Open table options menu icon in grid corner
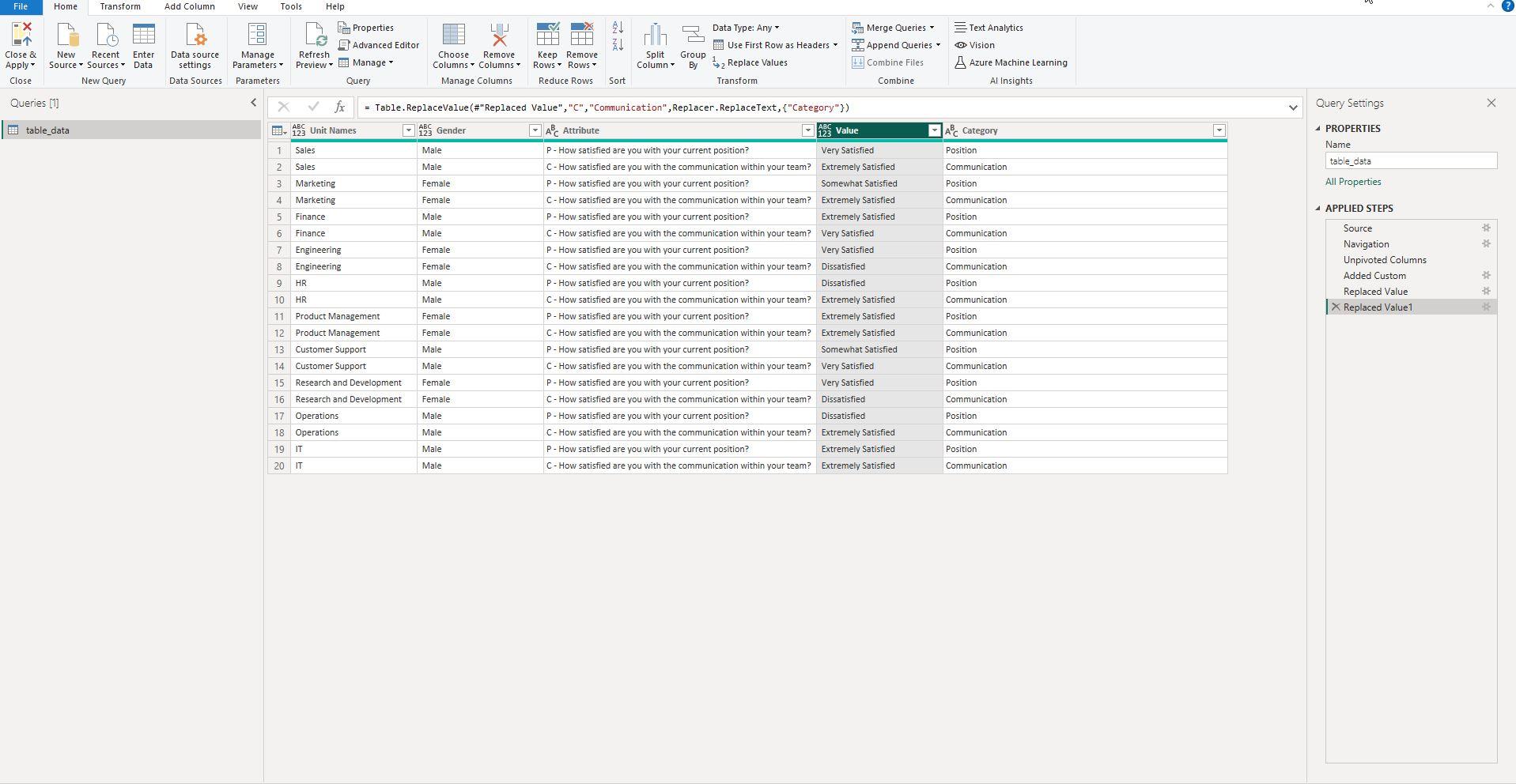The image size is (1516, 784). 278,130
